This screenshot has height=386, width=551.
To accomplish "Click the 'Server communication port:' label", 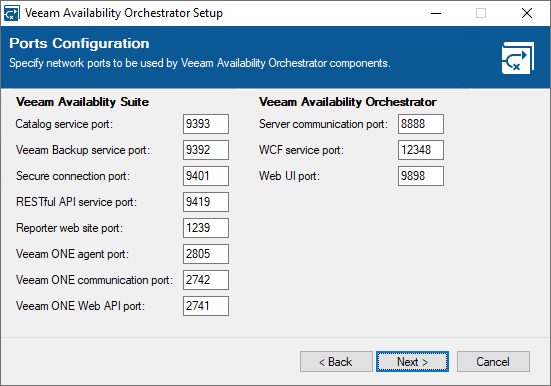I will click(x=323, y=124).
